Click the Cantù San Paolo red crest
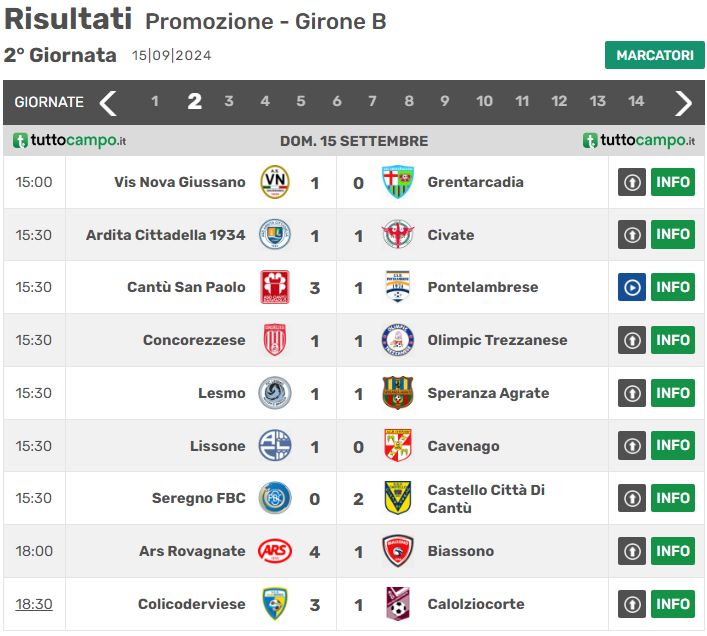This screenshot has height=636, width=707. [275, 287]
